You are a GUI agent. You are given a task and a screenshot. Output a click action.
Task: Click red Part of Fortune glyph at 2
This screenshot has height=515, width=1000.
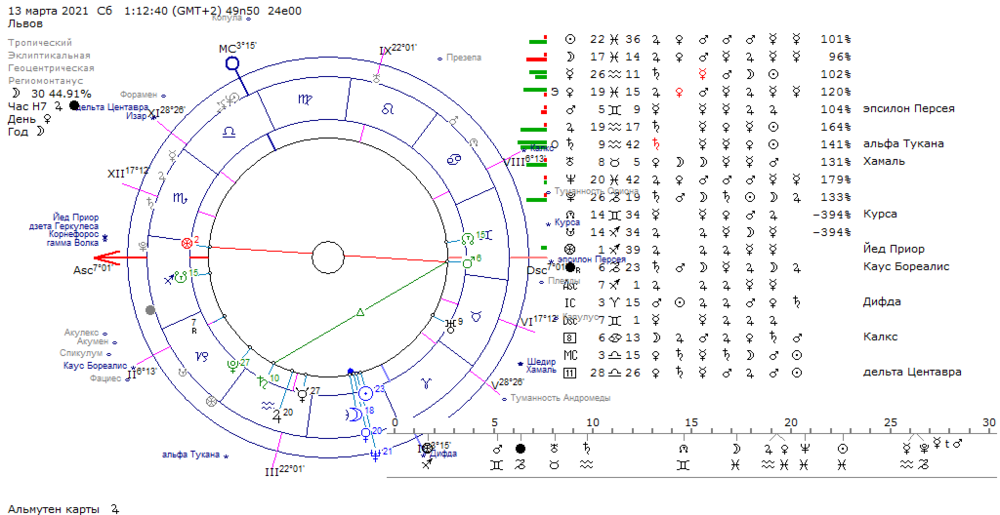[187, 243]
